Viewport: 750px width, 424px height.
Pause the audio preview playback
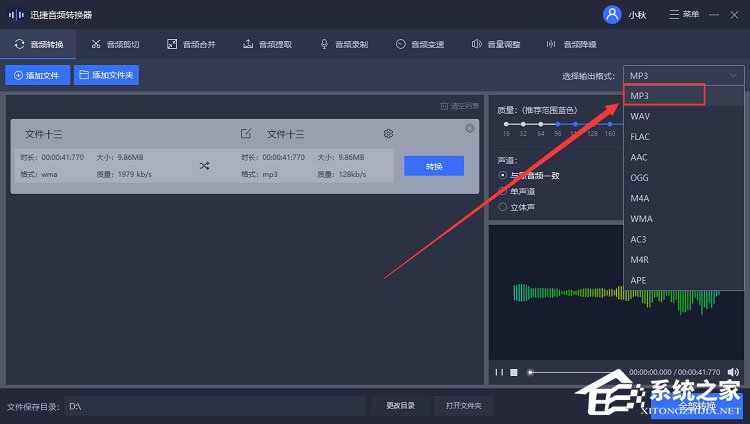pos(499,372)
